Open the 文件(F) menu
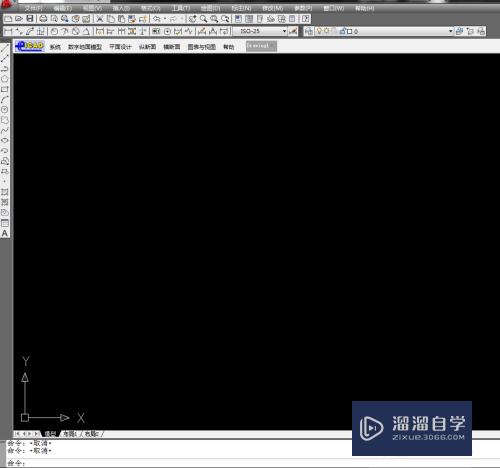The width and height of the screenshot is (500, 468). tap(34, 8)
